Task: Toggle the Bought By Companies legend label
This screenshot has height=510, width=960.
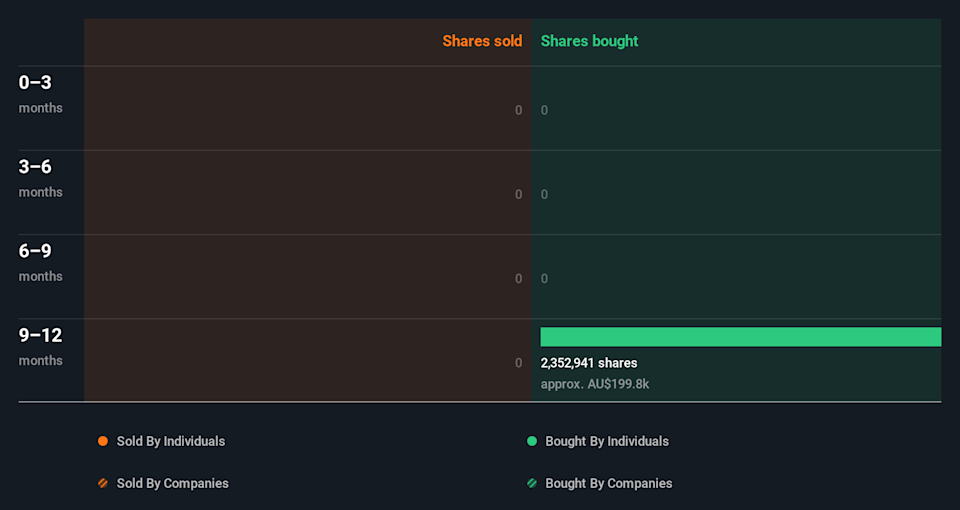Action: (x=608, y=483)
